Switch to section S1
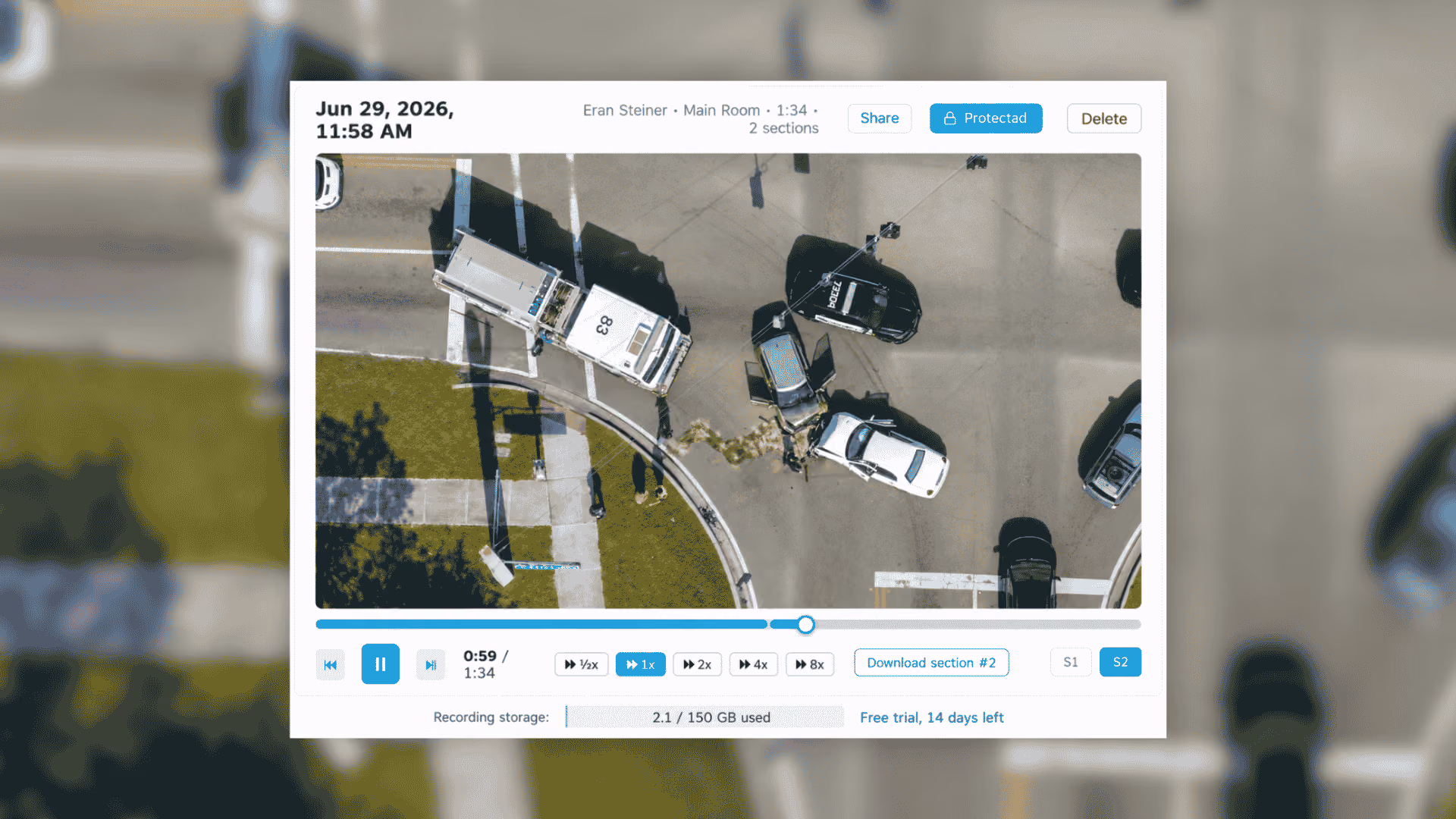 point(1071,662)
